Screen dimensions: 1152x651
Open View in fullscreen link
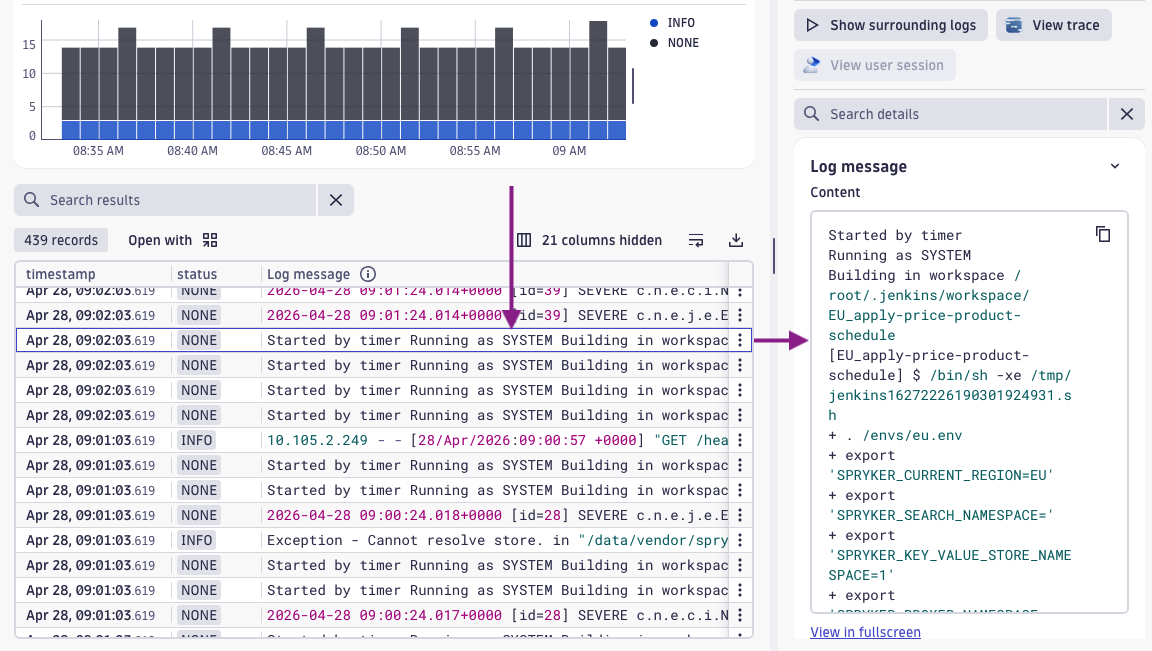click(x=865, y=632)
